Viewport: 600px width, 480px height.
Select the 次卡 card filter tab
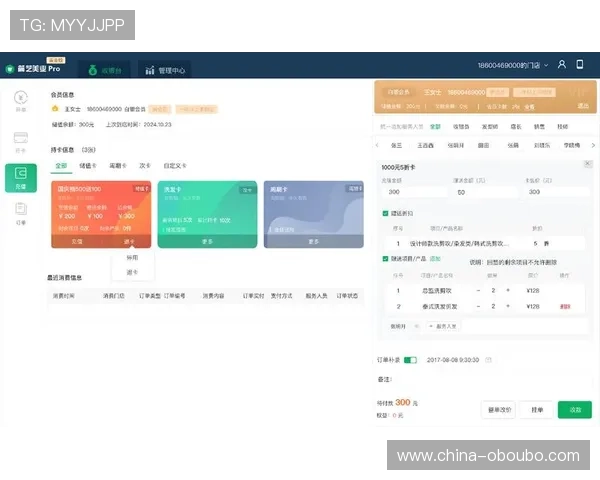[145, 166]
